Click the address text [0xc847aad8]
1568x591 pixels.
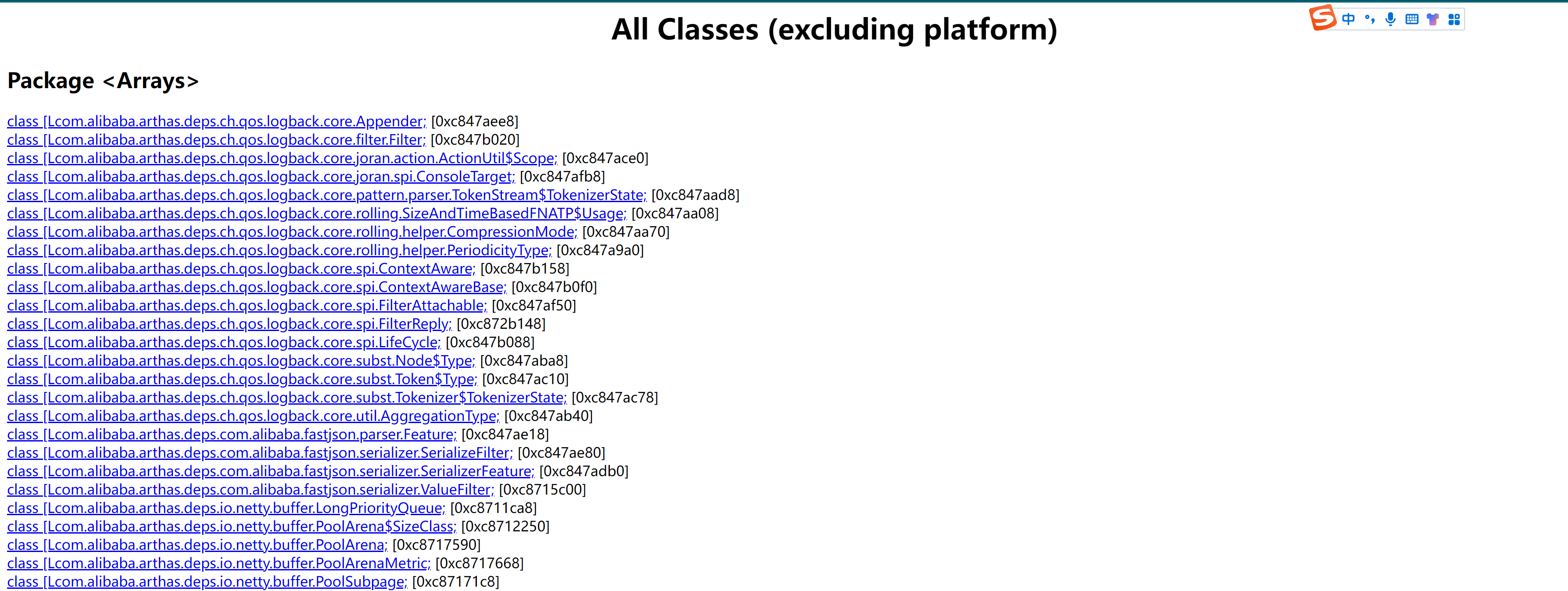[x=696, y=195]
